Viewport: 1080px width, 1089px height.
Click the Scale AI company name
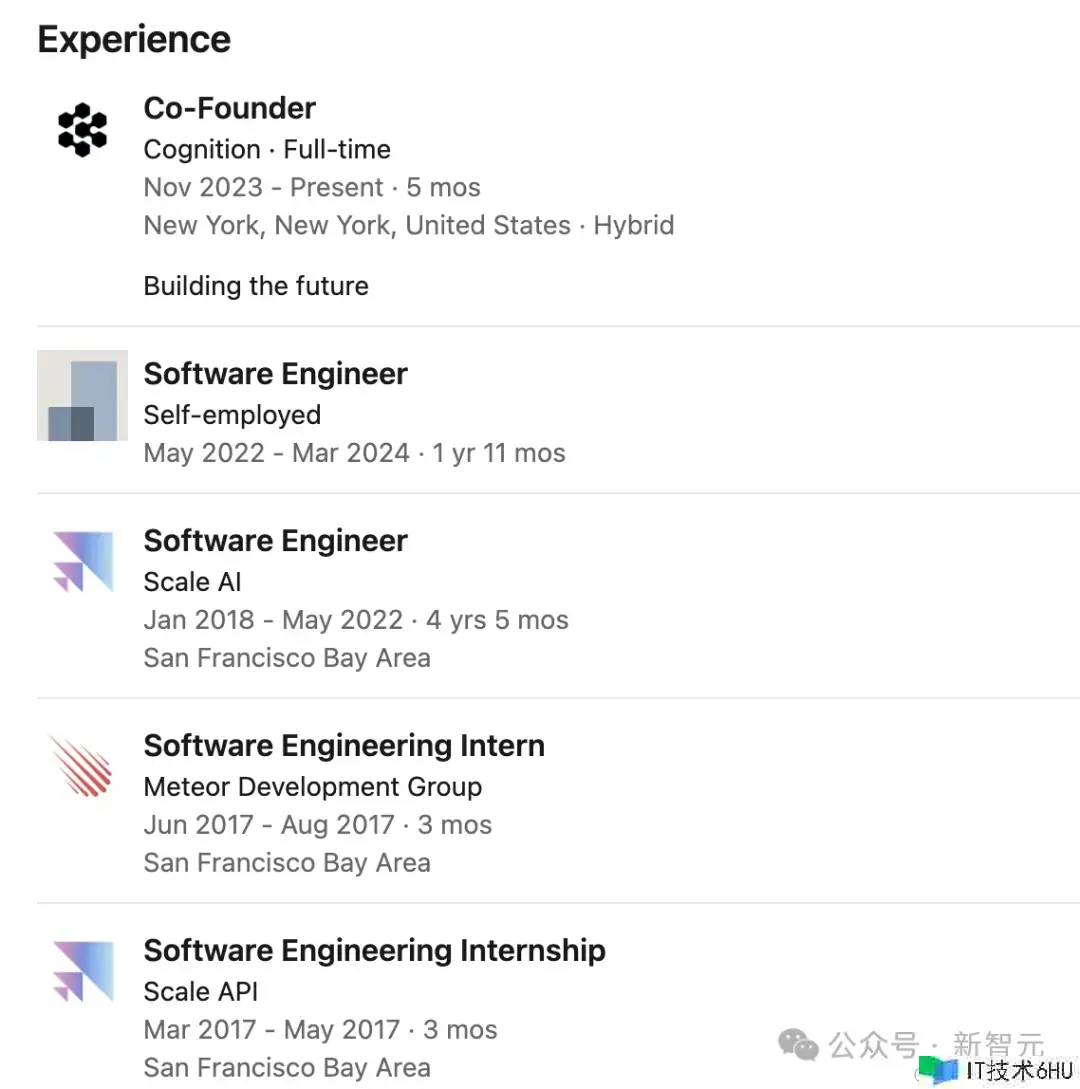(193, 582)
